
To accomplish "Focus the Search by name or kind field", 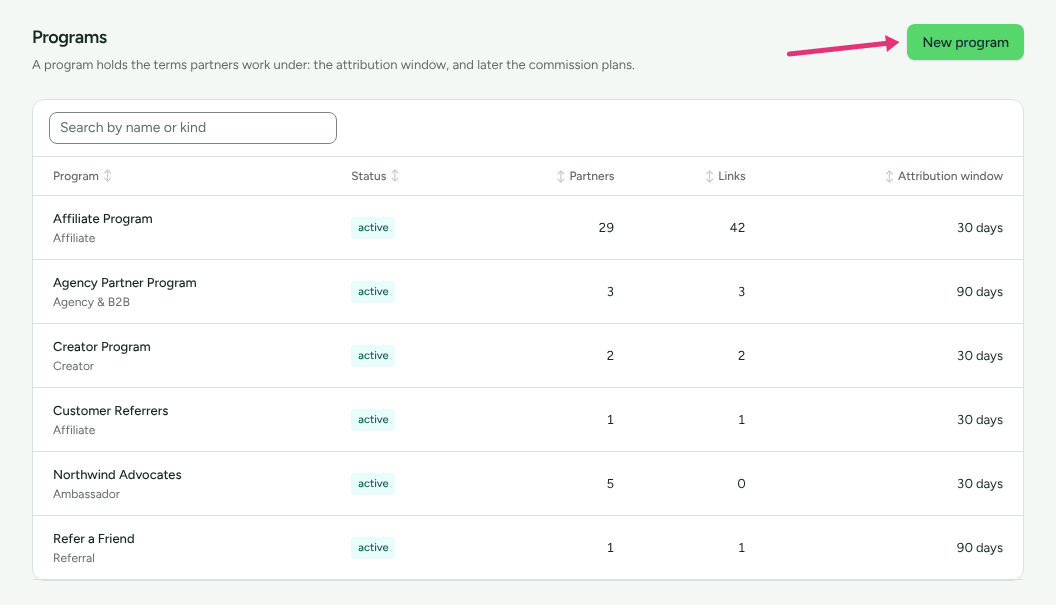I will coord(193,128).
